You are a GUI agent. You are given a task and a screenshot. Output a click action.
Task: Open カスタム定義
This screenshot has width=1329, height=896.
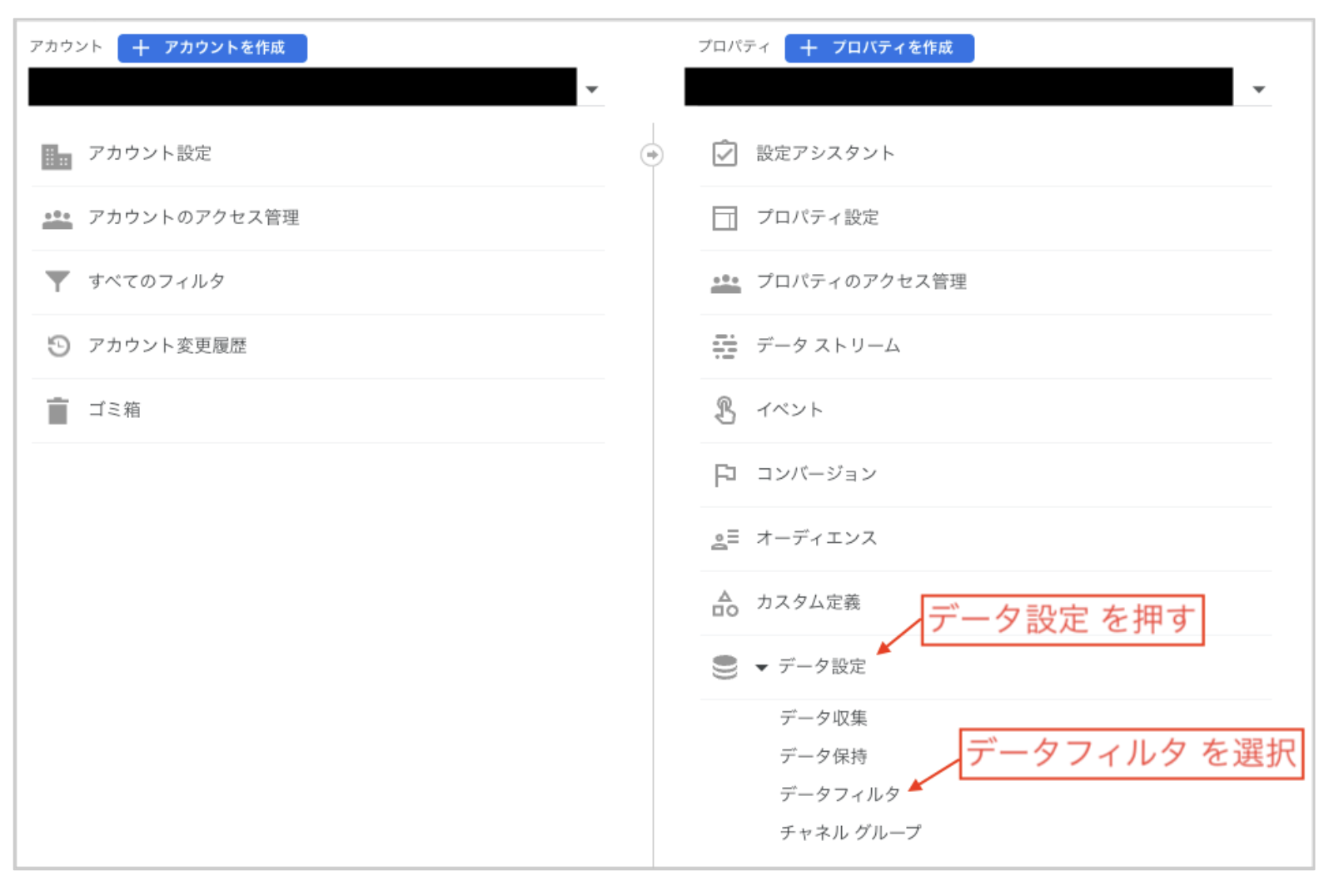[x=809, y=602]
